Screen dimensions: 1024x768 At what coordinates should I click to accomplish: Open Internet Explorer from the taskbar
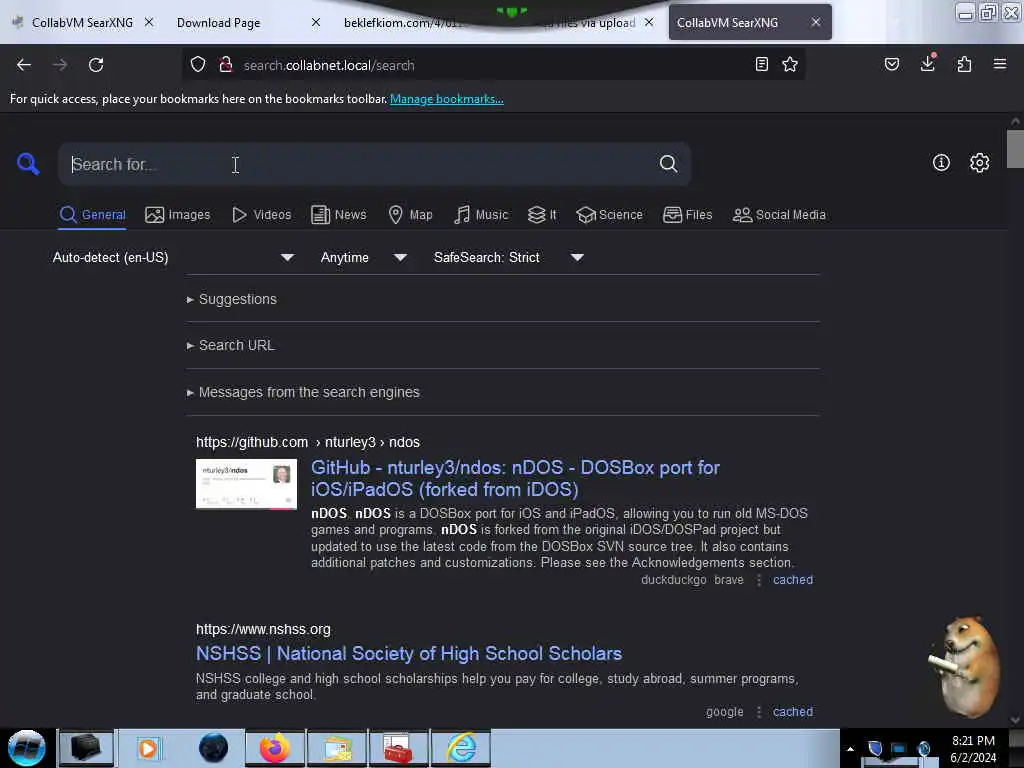461,748
